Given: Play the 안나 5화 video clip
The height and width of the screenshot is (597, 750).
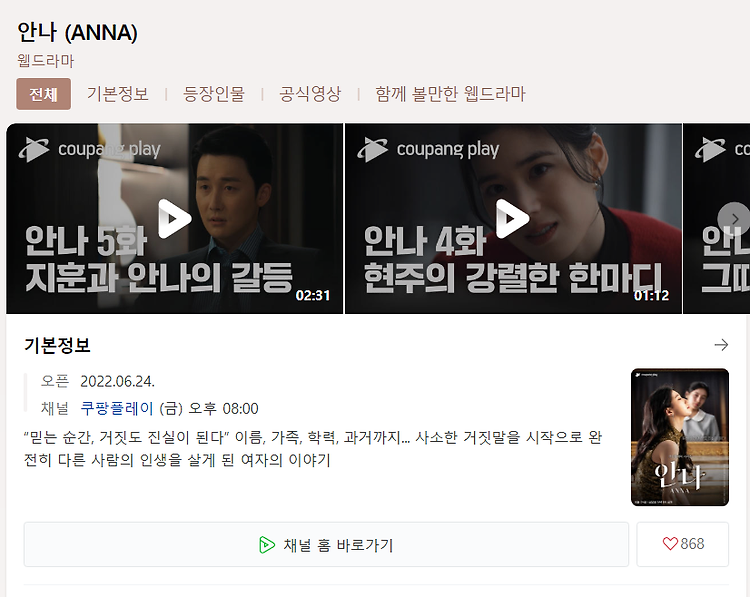Looking at the screenshot, I should click(174, 219).
